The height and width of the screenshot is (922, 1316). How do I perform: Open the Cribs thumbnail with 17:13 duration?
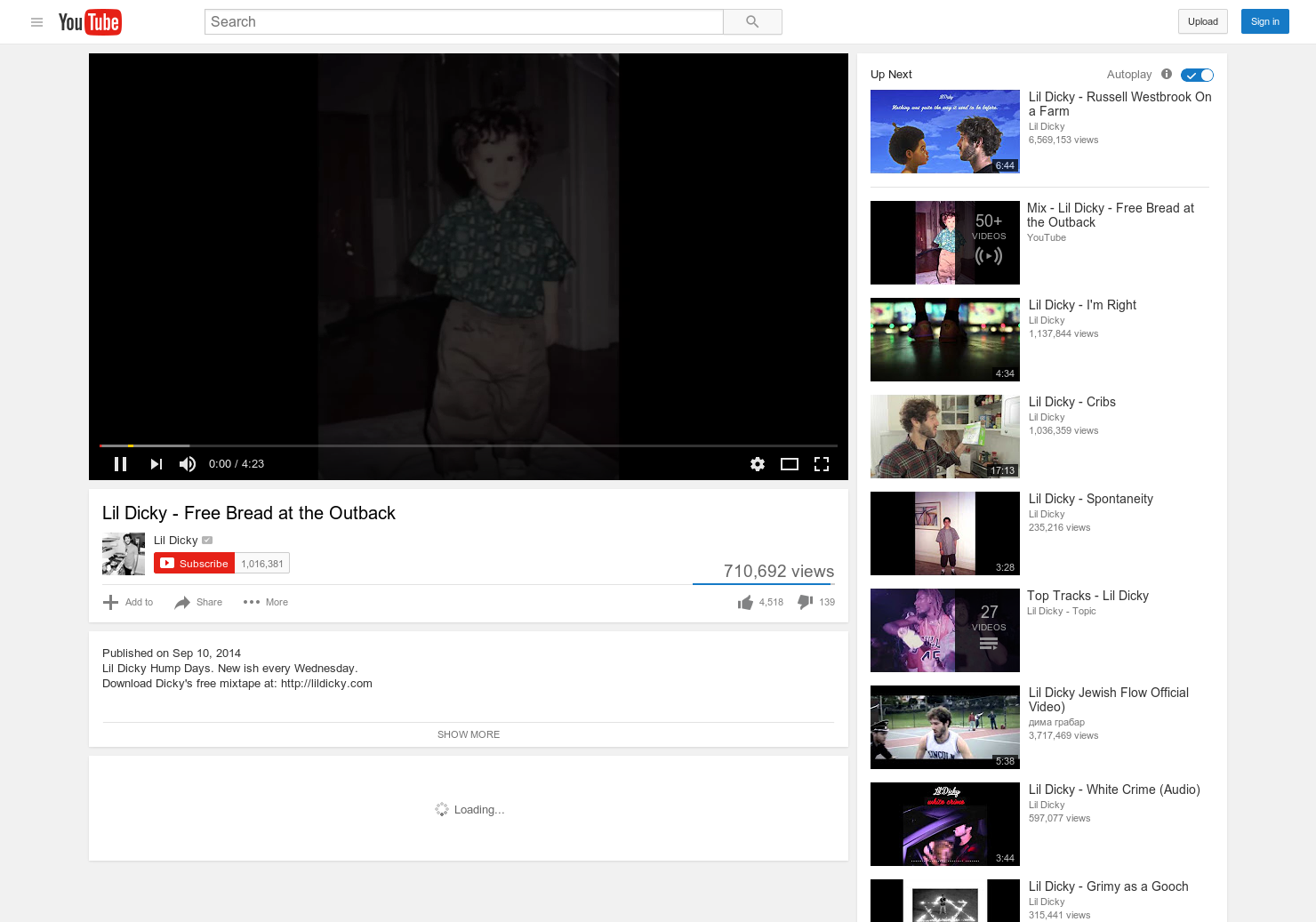[945, 437]
